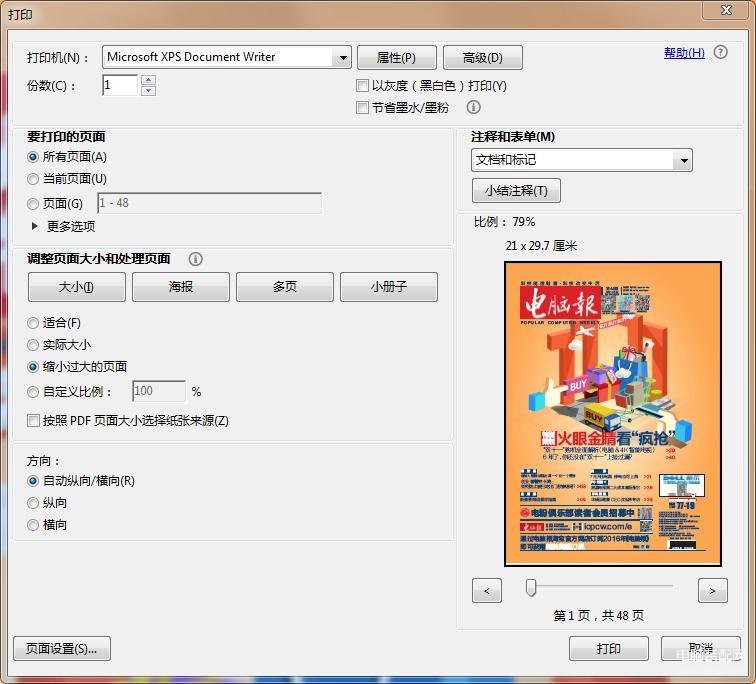This screenshot has height=684, width=756.
Task: Open the printer selection dropdown
Action: tap(343, 58)
